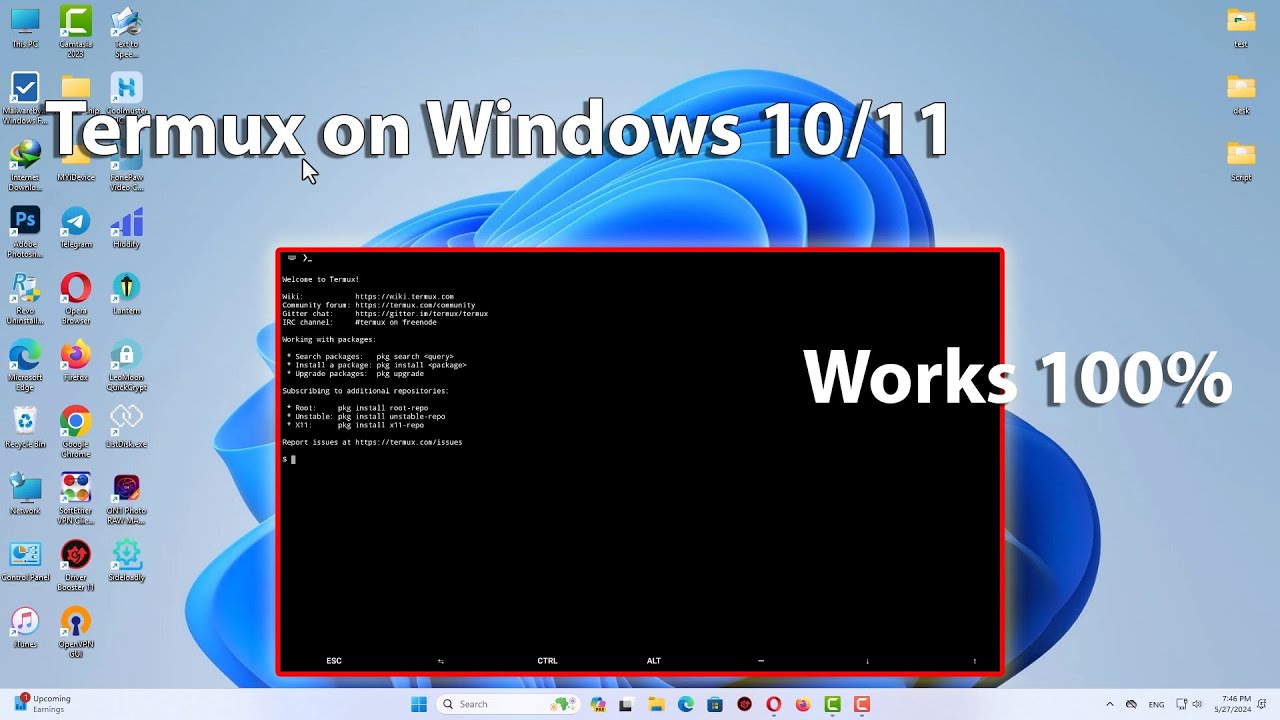Open Microsoft Edge from the taskbar

[x=686, y=704]
